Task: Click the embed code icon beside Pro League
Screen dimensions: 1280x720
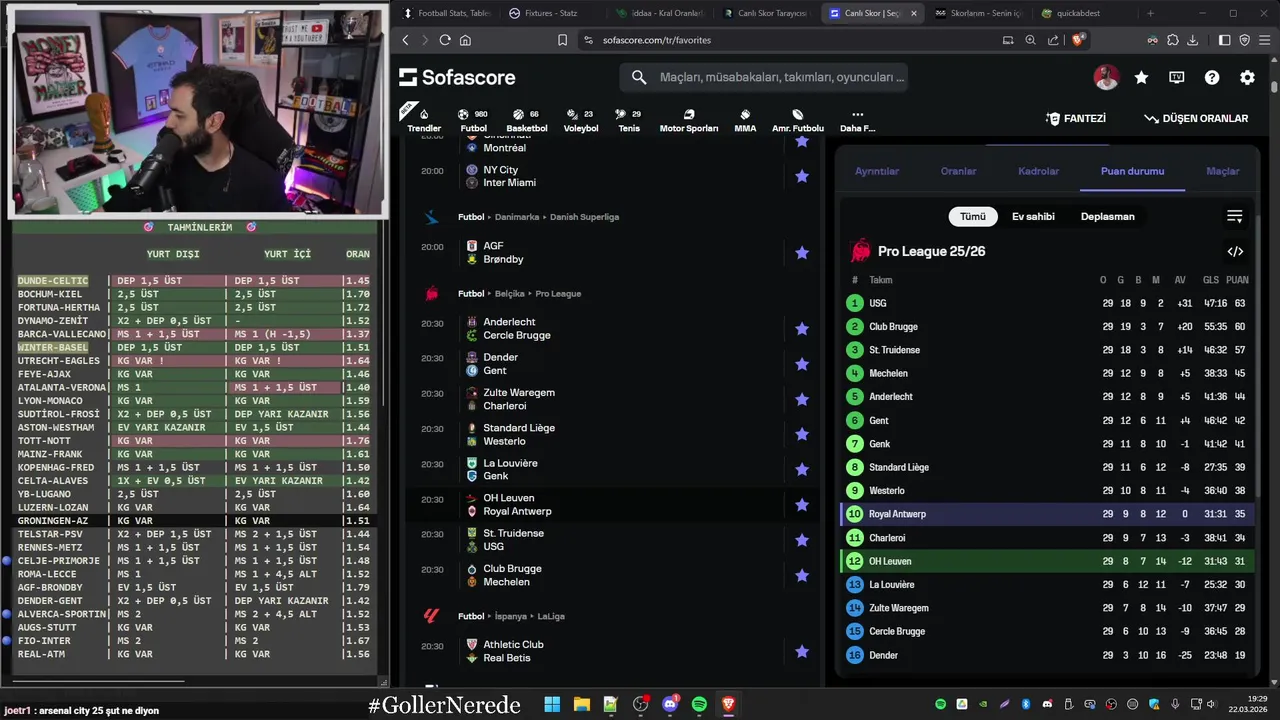Action: [1235, 252]
